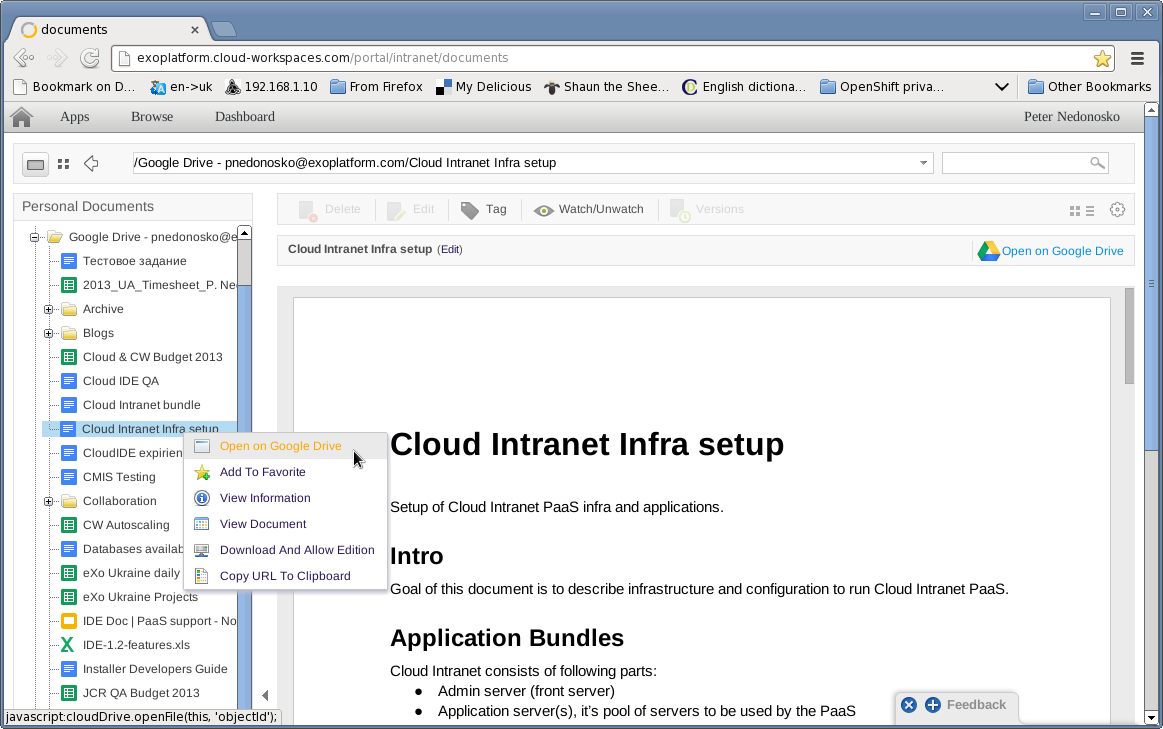The height and width of the screenshot is (729, 1163).
Task: Choose View Information in context menu
Action: [286, 498]
